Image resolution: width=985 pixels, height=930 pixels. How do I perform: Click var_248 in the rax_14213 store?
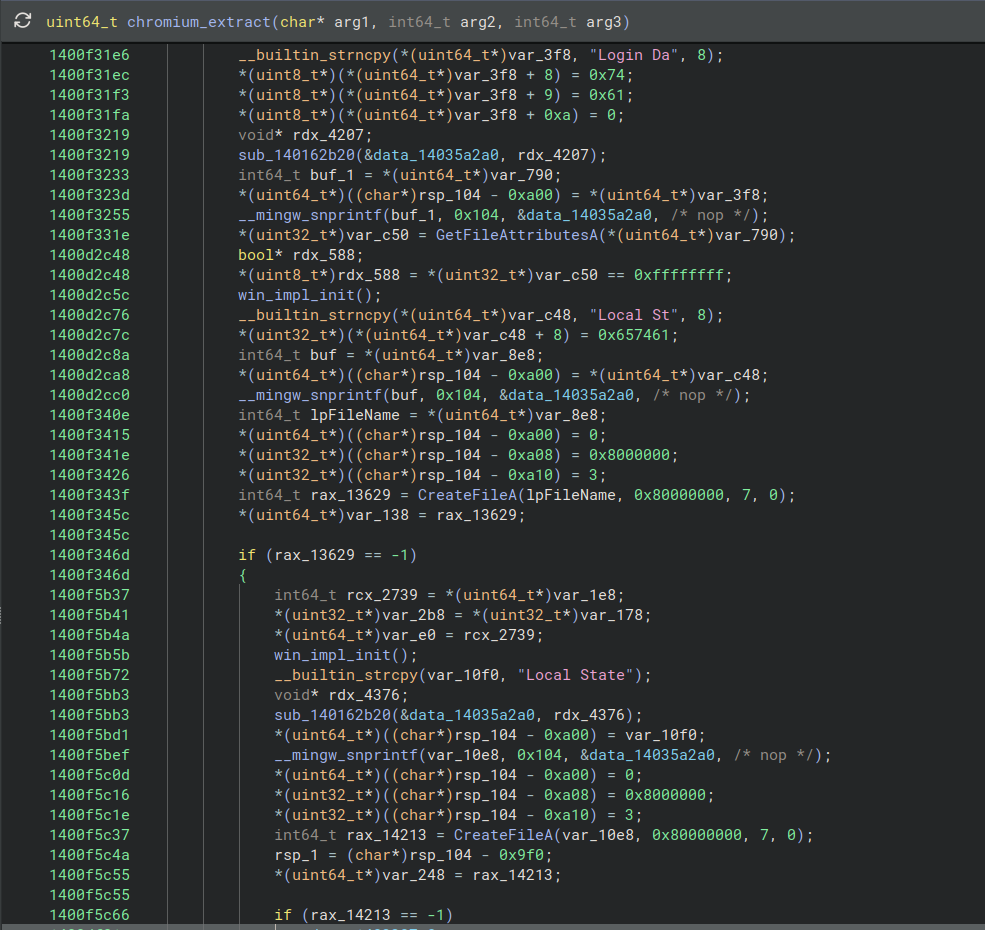pos(413,875)
